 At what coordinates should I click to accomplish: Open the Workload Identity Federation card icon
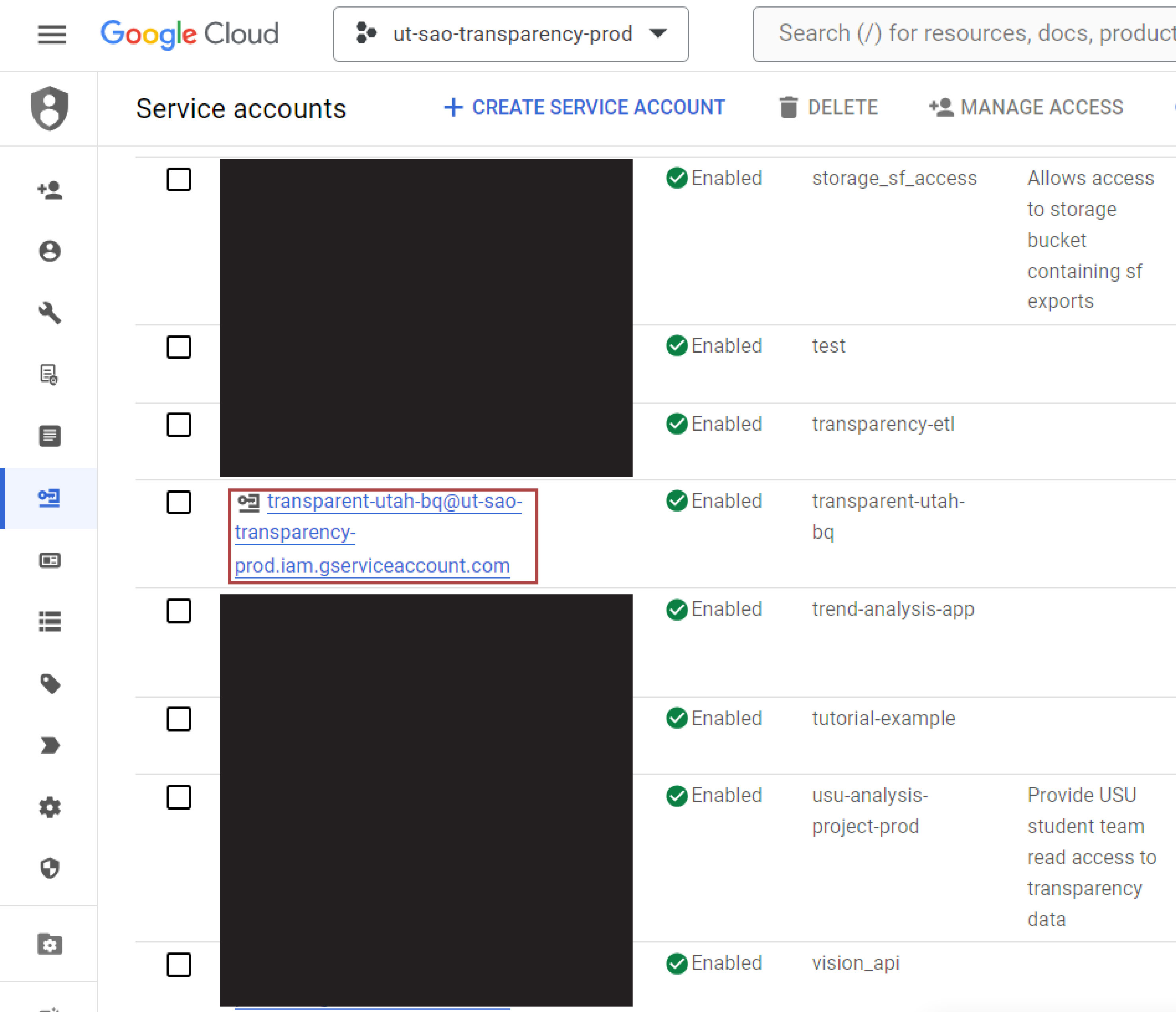[50, 560]
